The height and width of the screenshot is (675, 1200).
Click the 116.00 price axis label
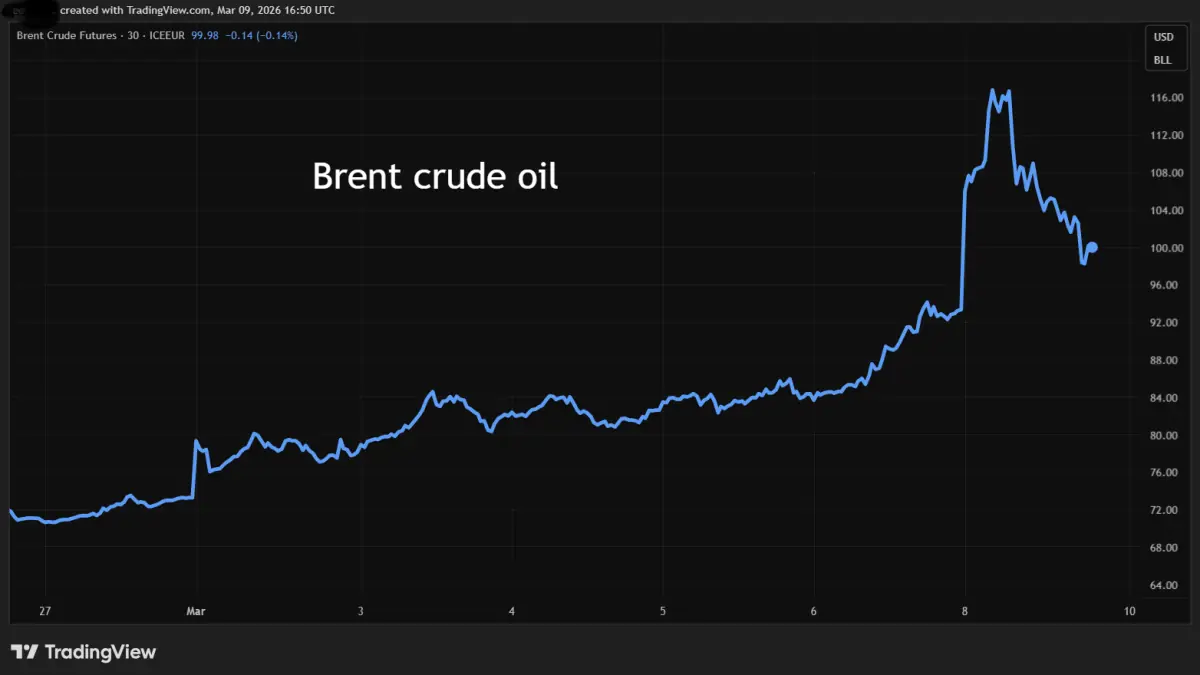click(1167, 98)
